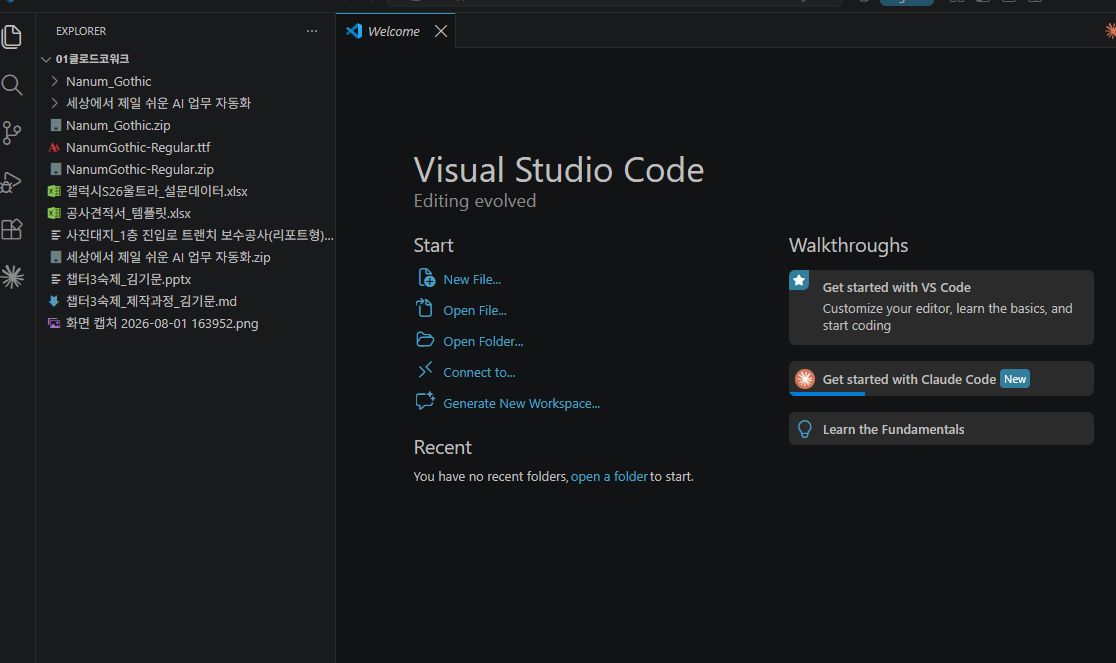
Task: Click the Excel icon beside 공사견적서_템플릿.xlsx
Action: click(54, 213)
